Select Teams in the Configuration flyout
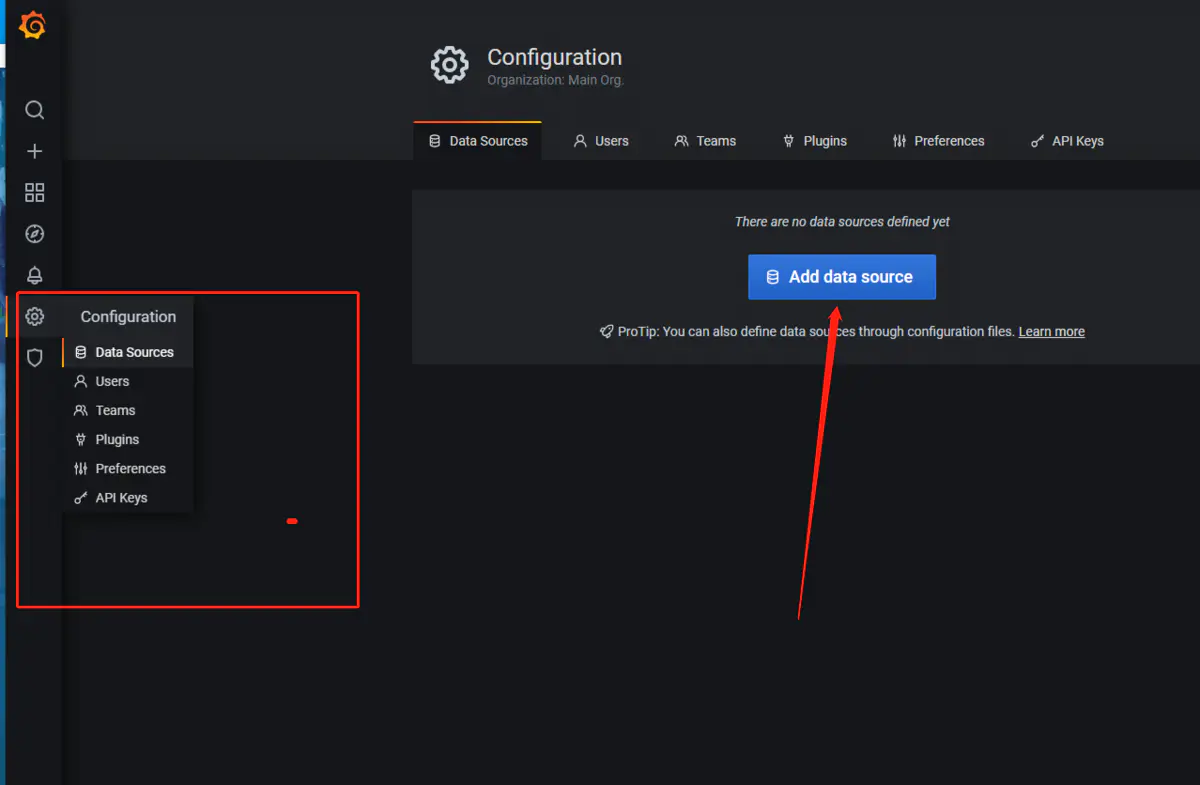 tap(127, 410)
